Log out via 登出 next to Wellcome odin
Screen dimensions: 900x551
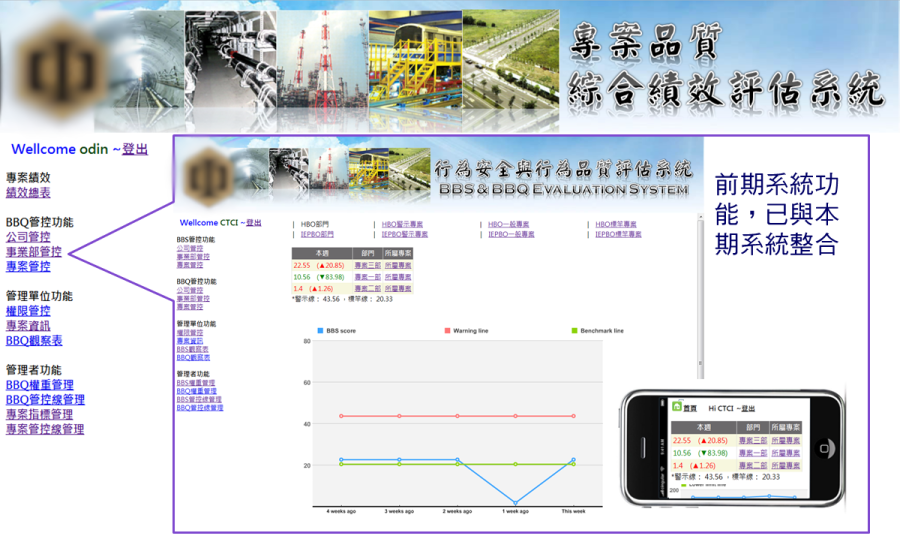(135, 149)
